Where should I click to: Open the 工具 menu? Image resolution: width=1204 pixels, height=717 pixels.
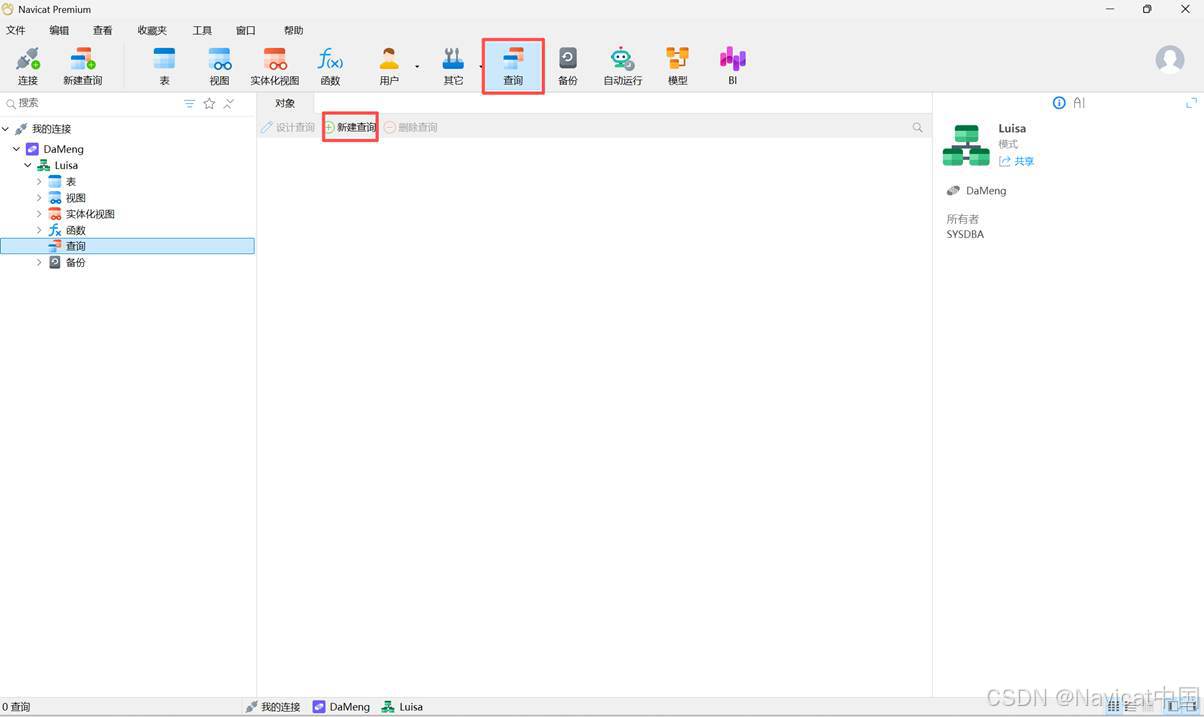point(202,31)
